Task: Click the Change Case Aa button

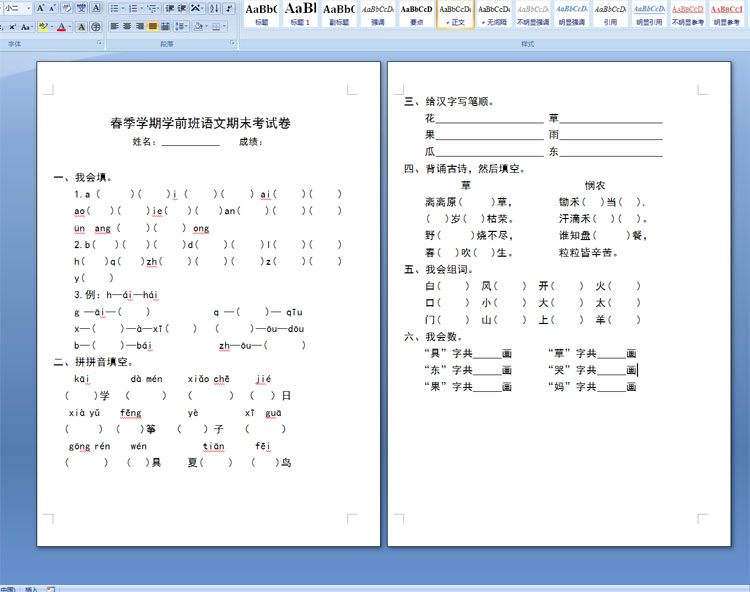Action: click(25, 27)
